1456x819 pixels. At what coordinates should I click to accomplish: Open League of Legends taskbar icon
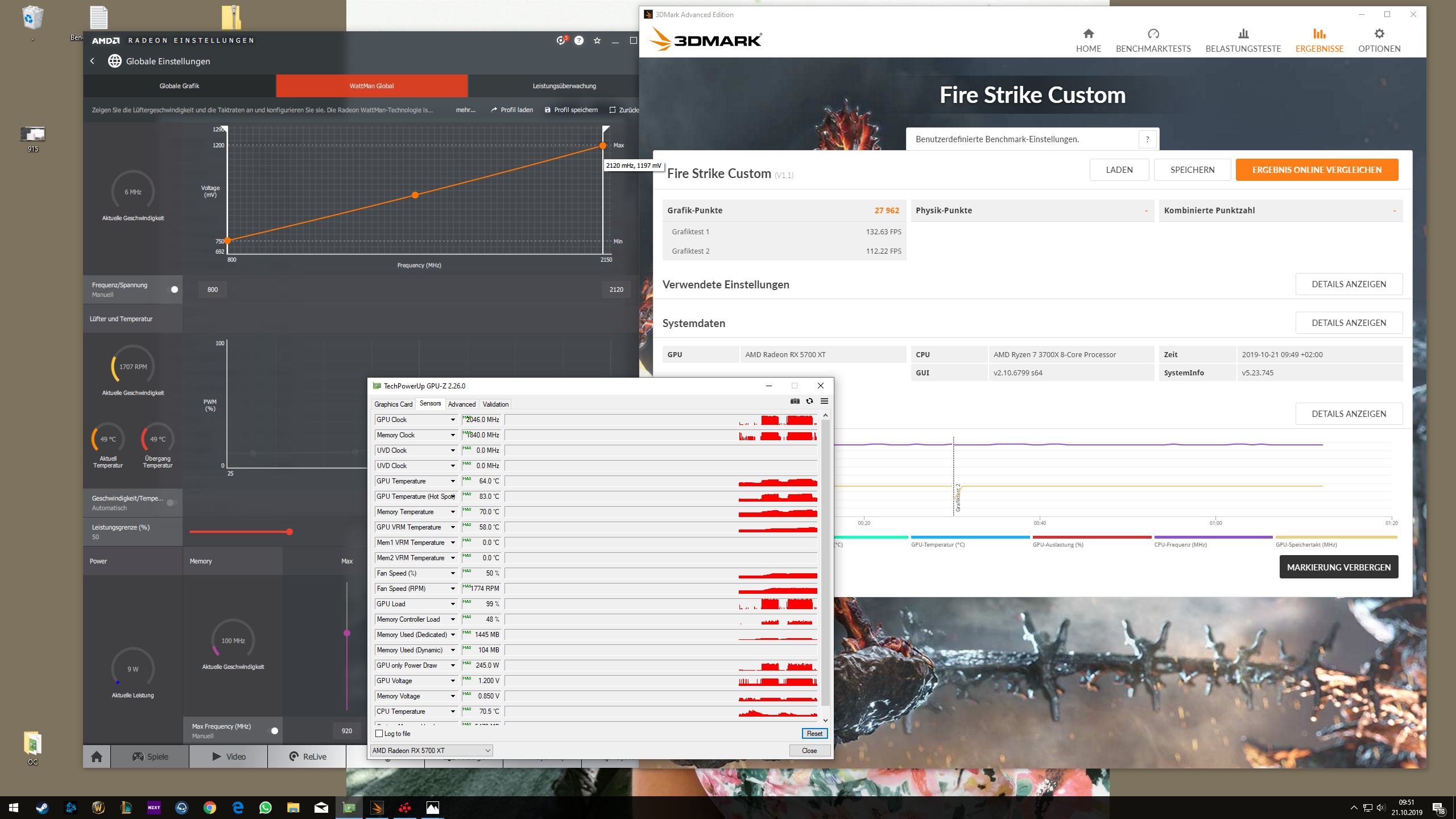[126, 808]
